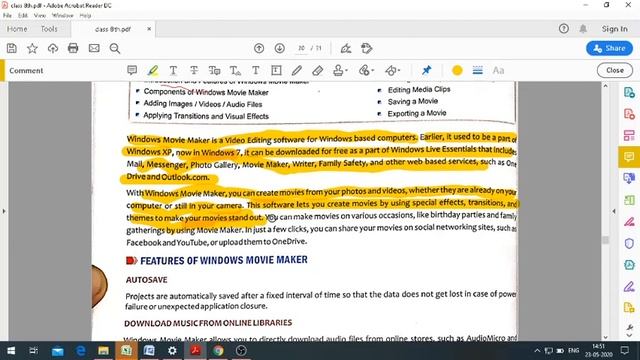
Task: Open Microsoft Edge from taskbar
Action: click(80, 351)
